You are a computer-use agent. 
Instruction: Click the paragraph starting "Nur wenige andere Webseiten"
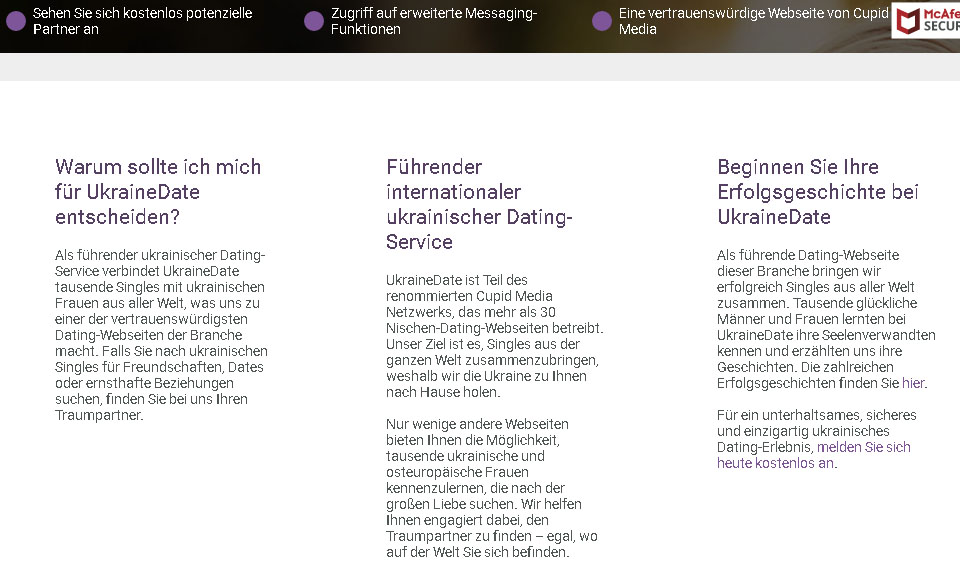(x=494, y=488)
